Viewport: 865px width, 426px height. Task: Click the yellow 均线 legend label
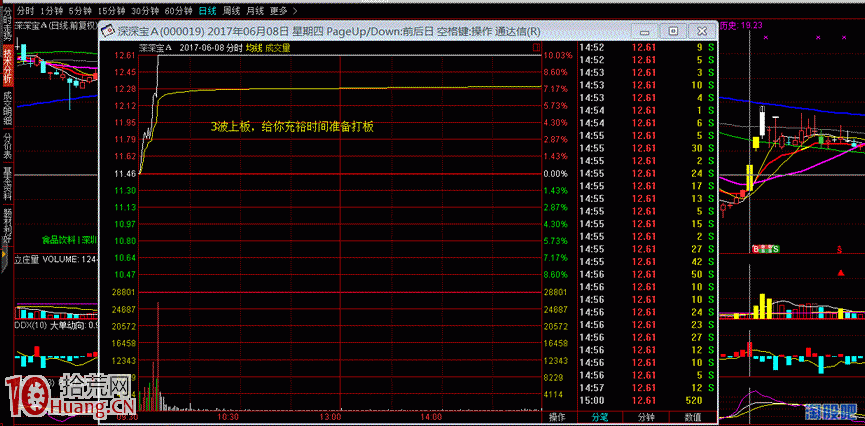254,48
